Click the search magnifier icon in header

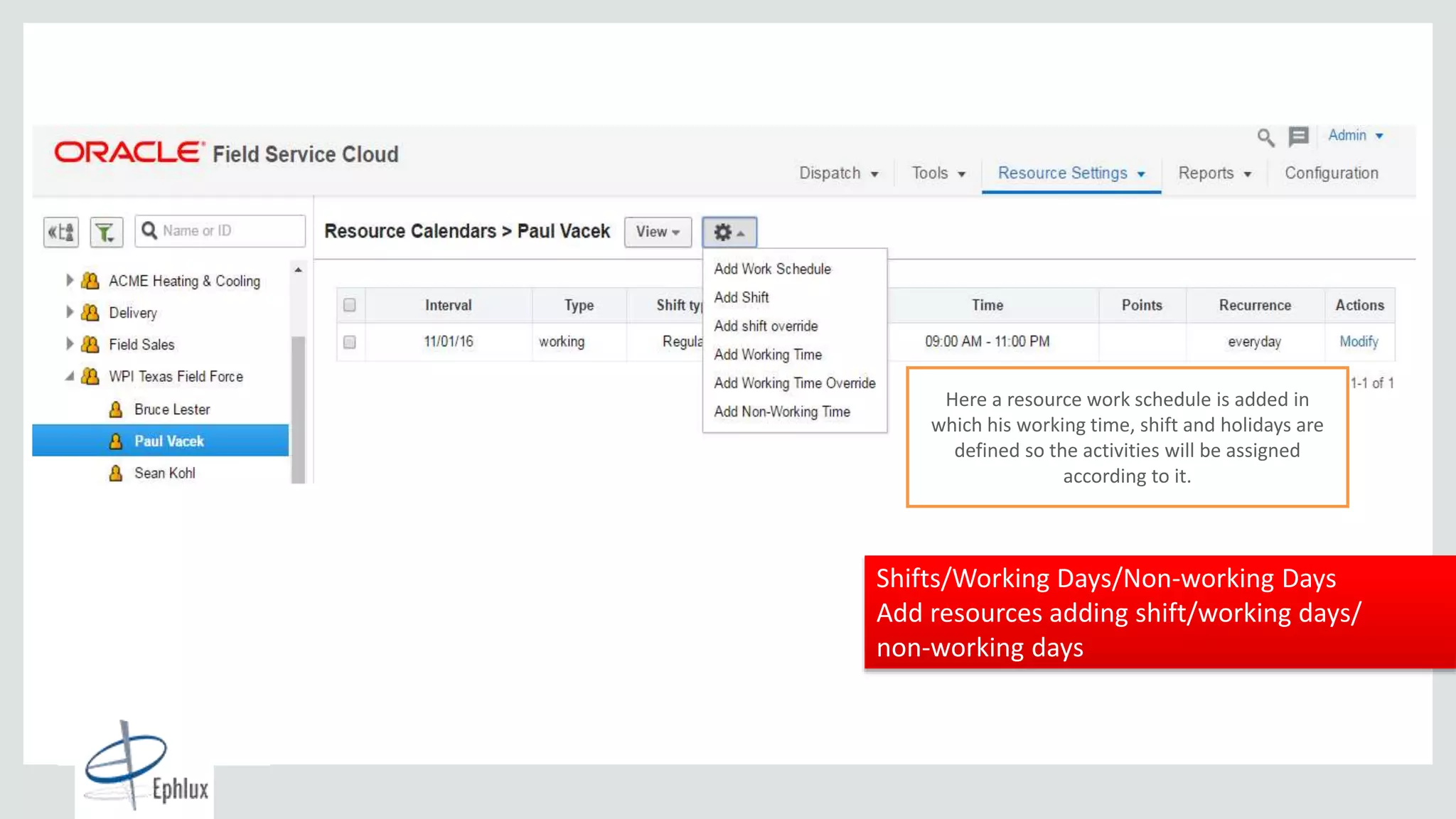1265,136
